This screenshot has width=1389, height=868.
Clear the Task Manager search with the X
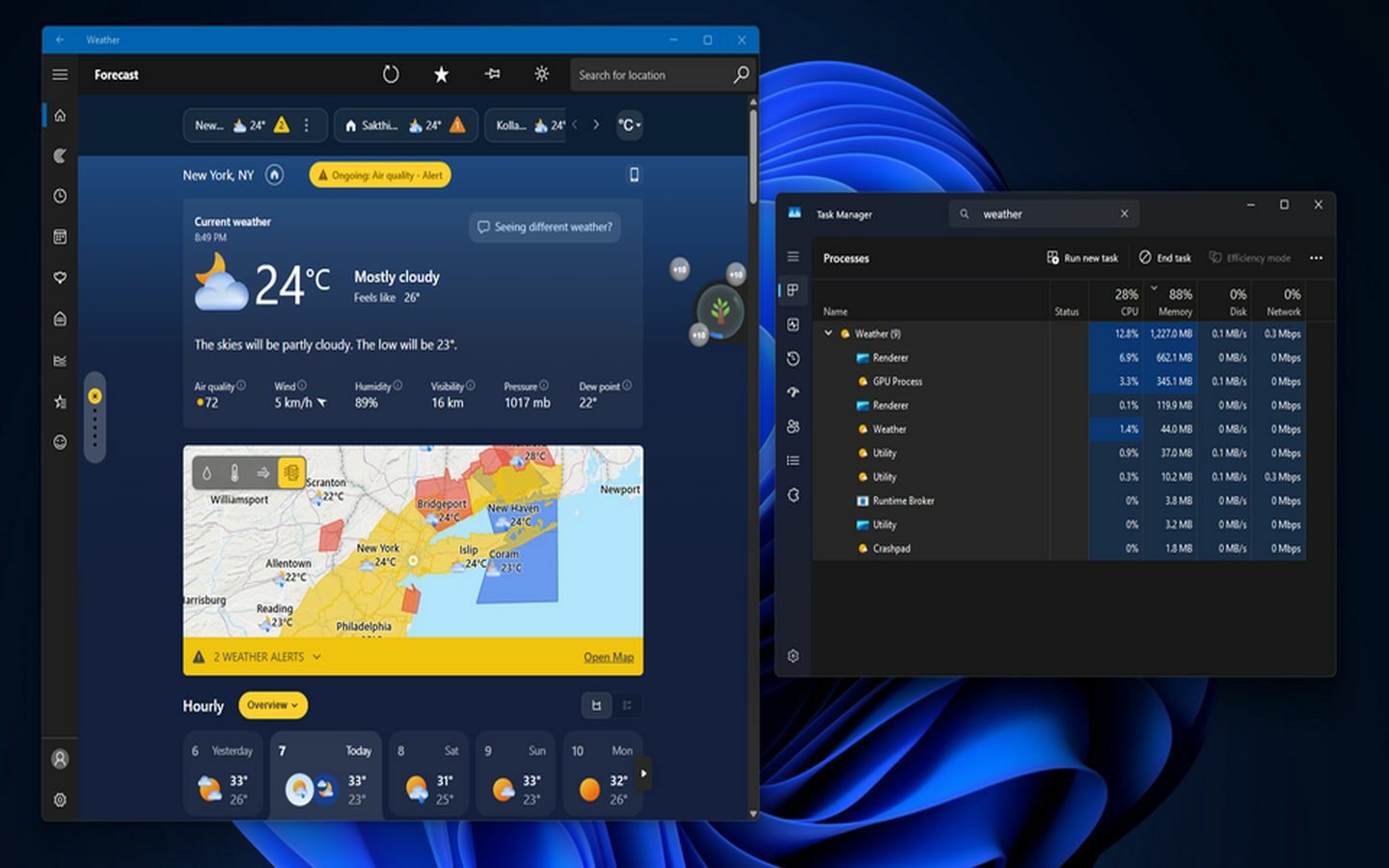(x=1124, y=214)
